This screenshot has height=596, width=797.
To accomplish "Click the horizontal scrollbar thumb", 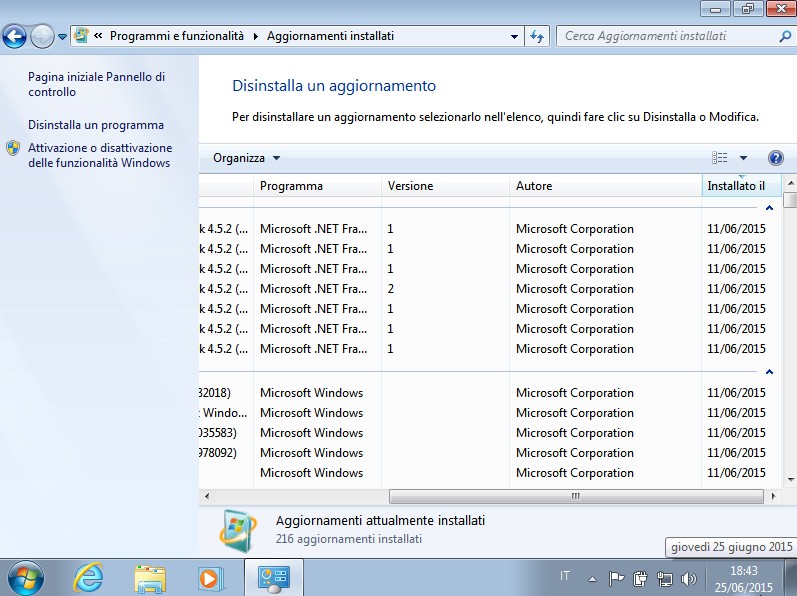I will 576,496.
